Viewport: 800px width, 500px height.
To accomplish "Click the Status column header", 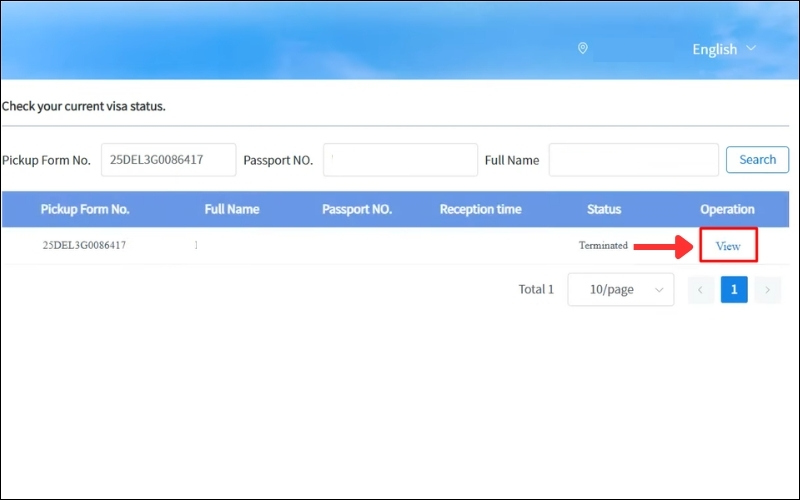I will 604,209.
